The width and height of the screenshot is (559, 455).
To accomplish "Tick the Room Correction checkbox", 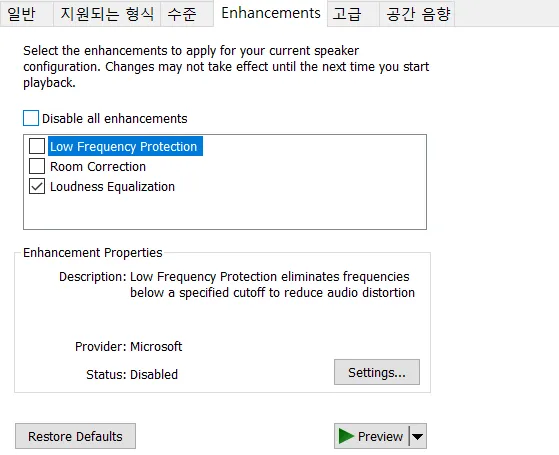I will 37,166.
